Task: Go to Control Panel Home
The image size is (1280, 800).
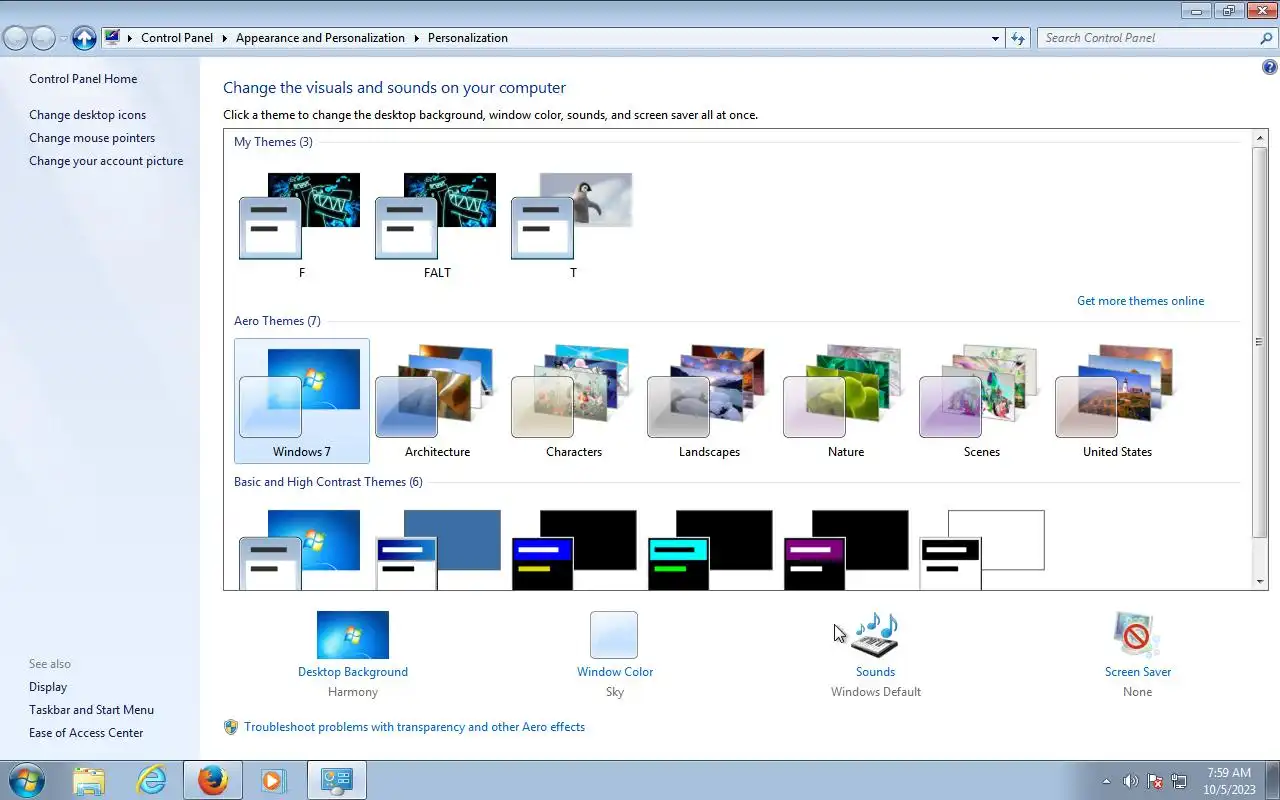Action: pyautogui.click(x=83, y=79)
